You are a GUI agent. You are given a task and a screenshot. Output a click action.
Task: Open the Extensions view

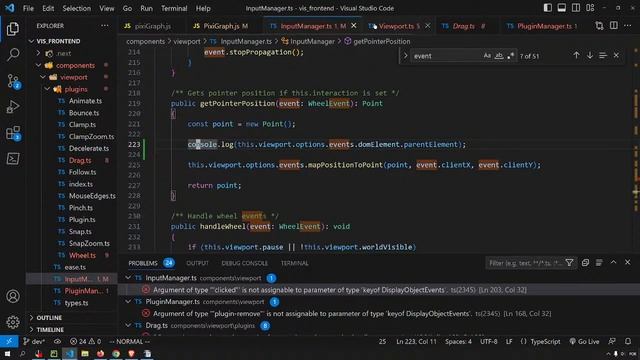pyautogui.click(x=13, y=133)
